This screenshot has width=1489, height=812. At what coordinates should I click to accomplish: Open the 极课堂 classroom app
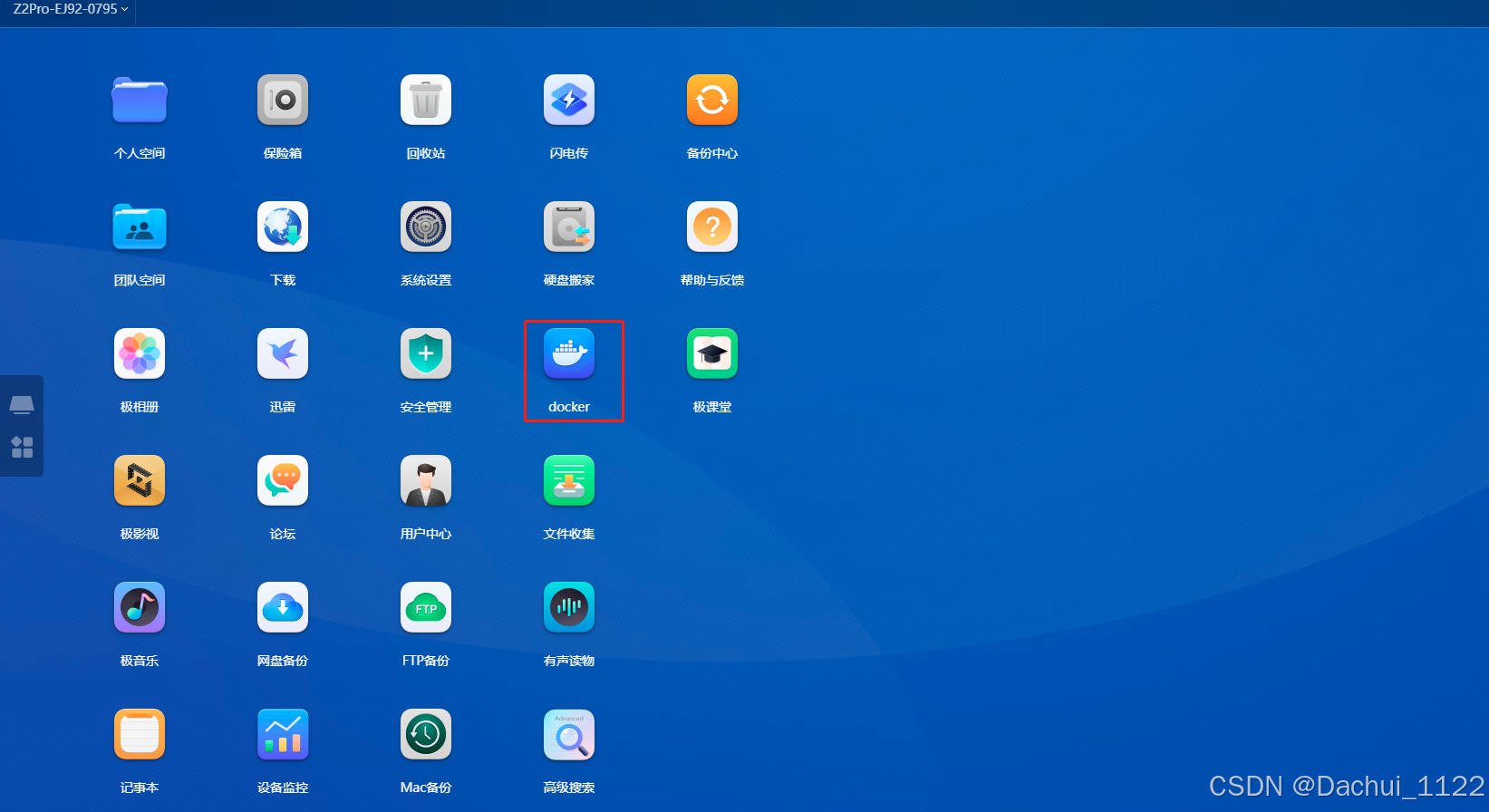point(712,353)
